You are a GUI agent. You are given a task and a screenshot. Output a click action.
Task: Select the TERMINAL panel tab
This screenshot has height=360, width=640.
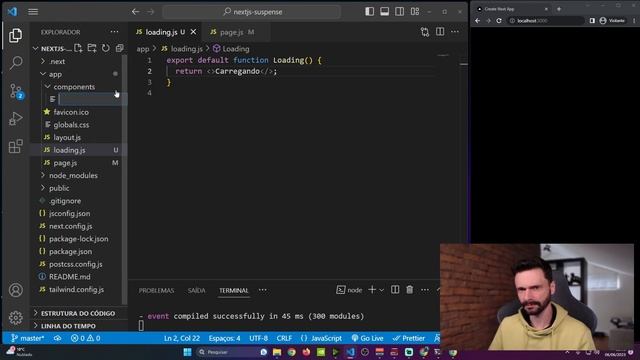click(233, 291)
